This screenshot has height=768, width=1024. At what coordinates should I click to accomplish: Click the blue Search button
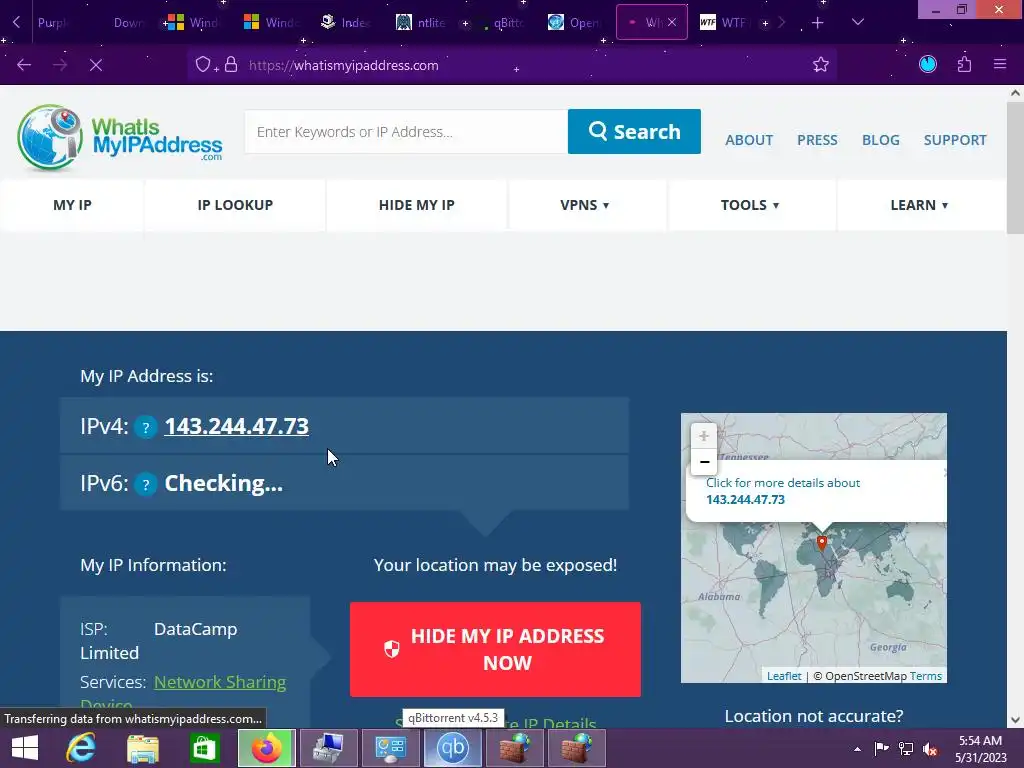coord(634,132)
